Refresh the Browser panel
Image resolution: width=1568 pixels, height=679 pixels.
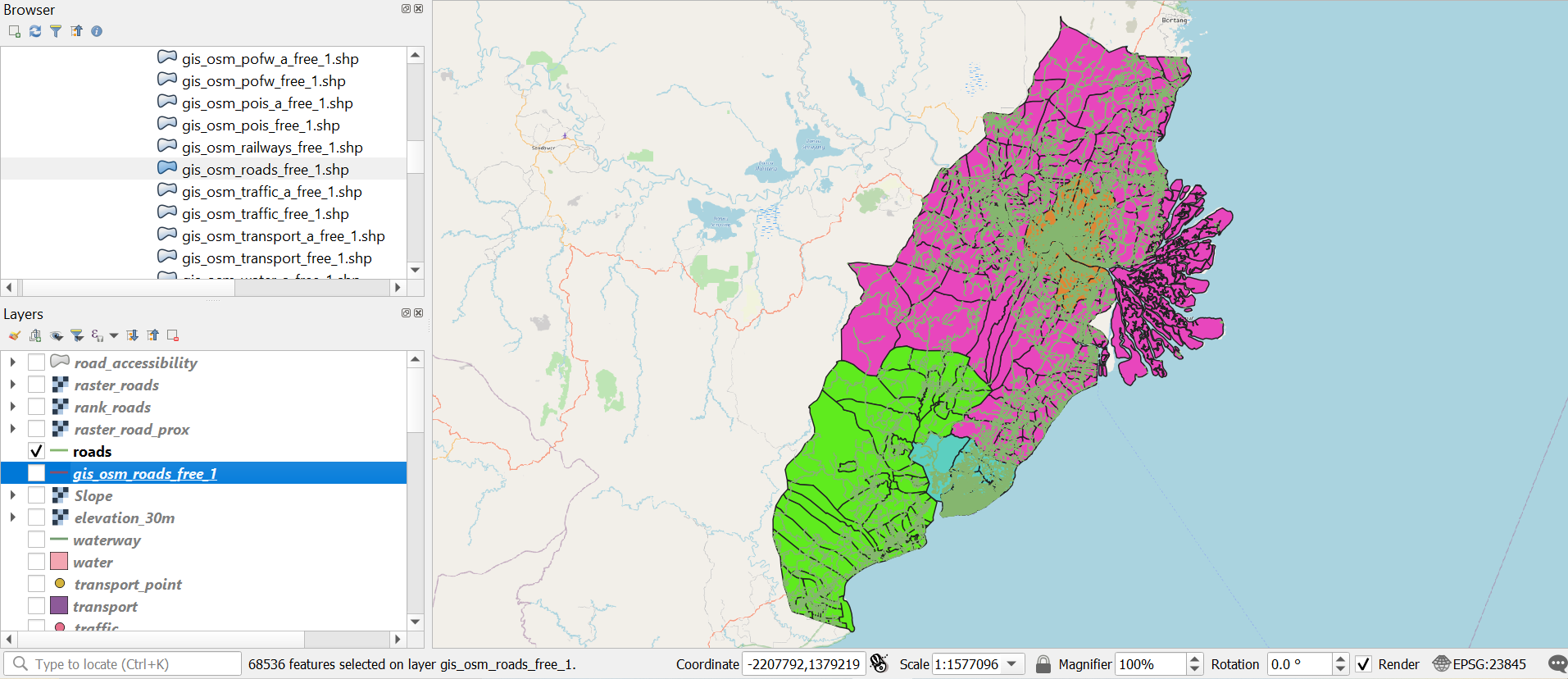click(x=35, y=31)
